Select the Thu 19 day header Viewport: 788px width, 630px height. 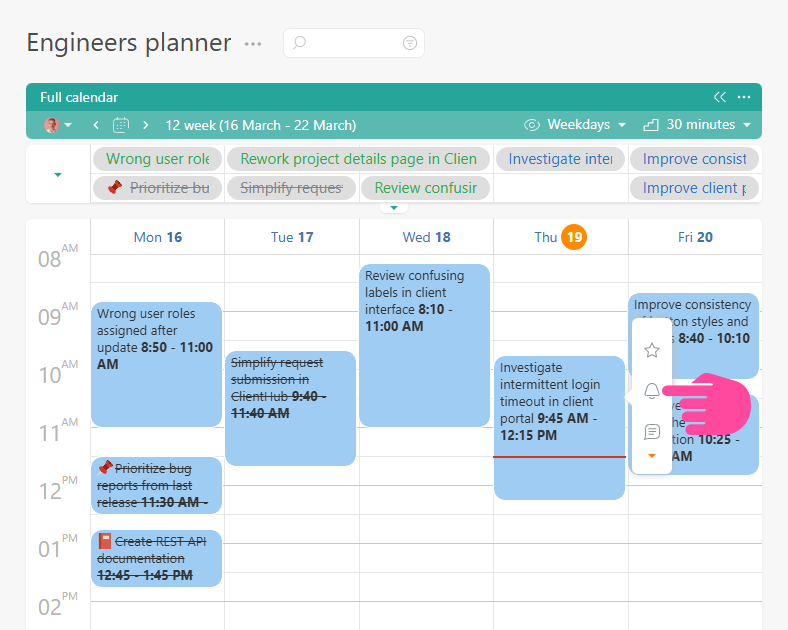tap(560, 237)
